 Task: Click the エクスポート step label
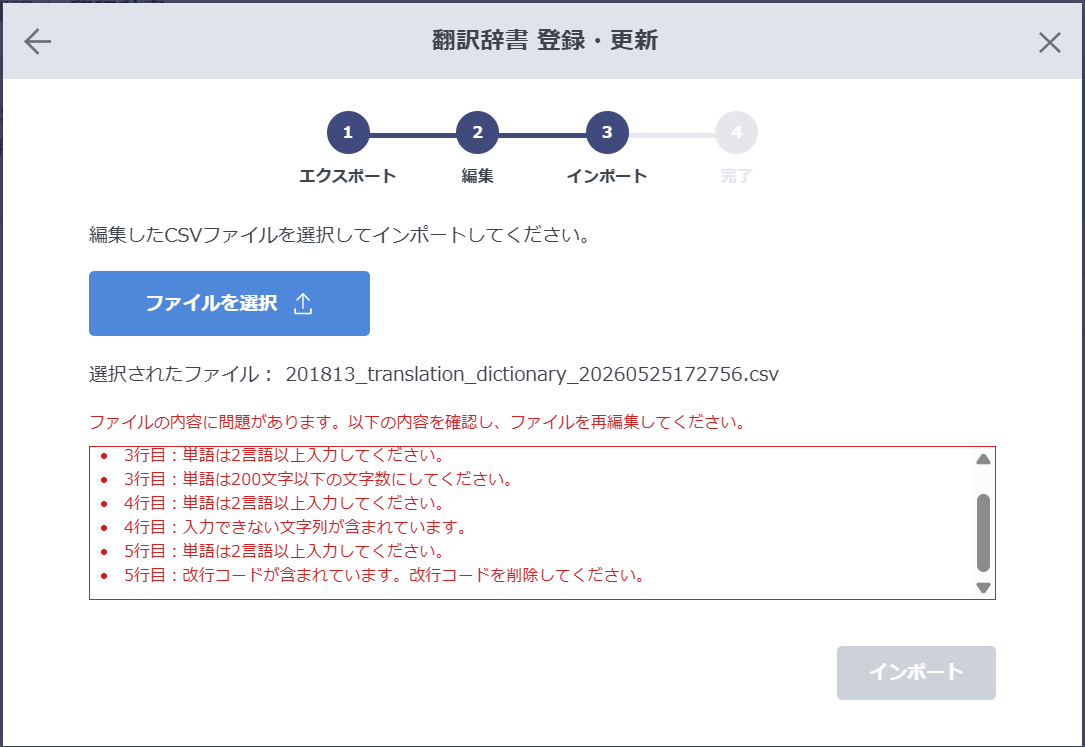(347, 176)
